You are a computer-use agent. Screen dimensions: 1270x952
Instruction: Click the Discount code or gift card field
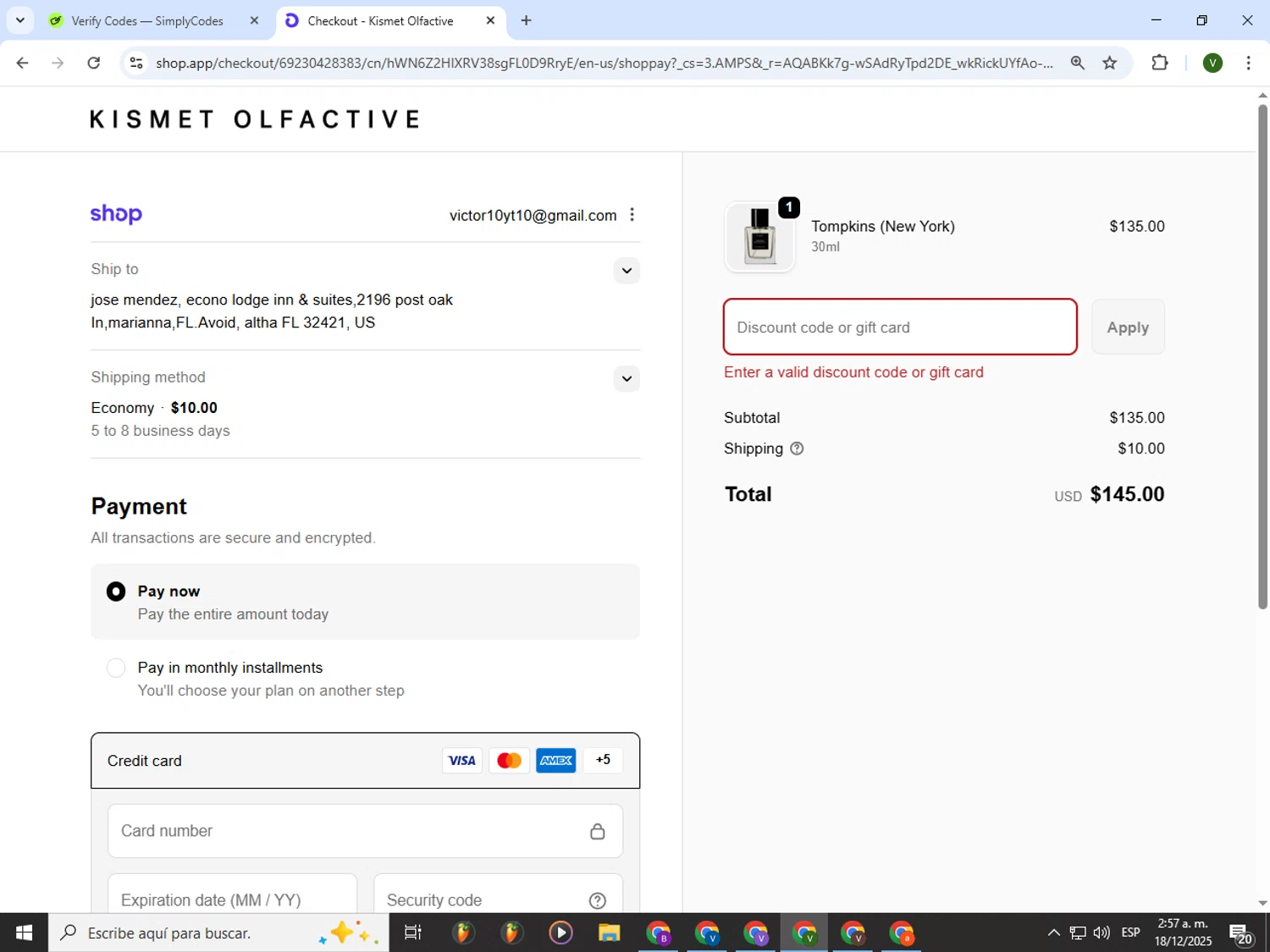(x=900, y=327)
